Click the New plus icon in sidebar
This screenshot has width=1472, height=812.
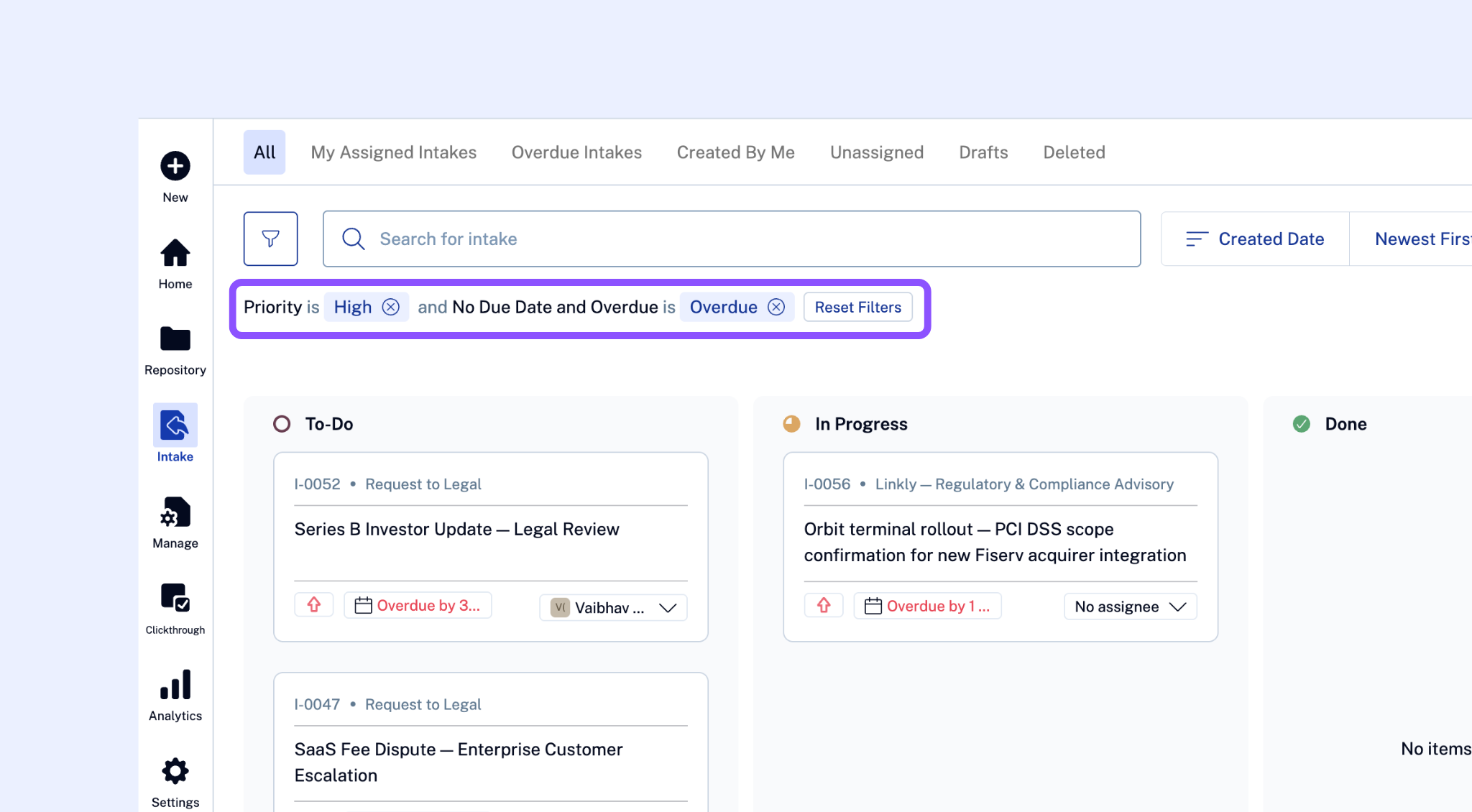click(175, 166)
